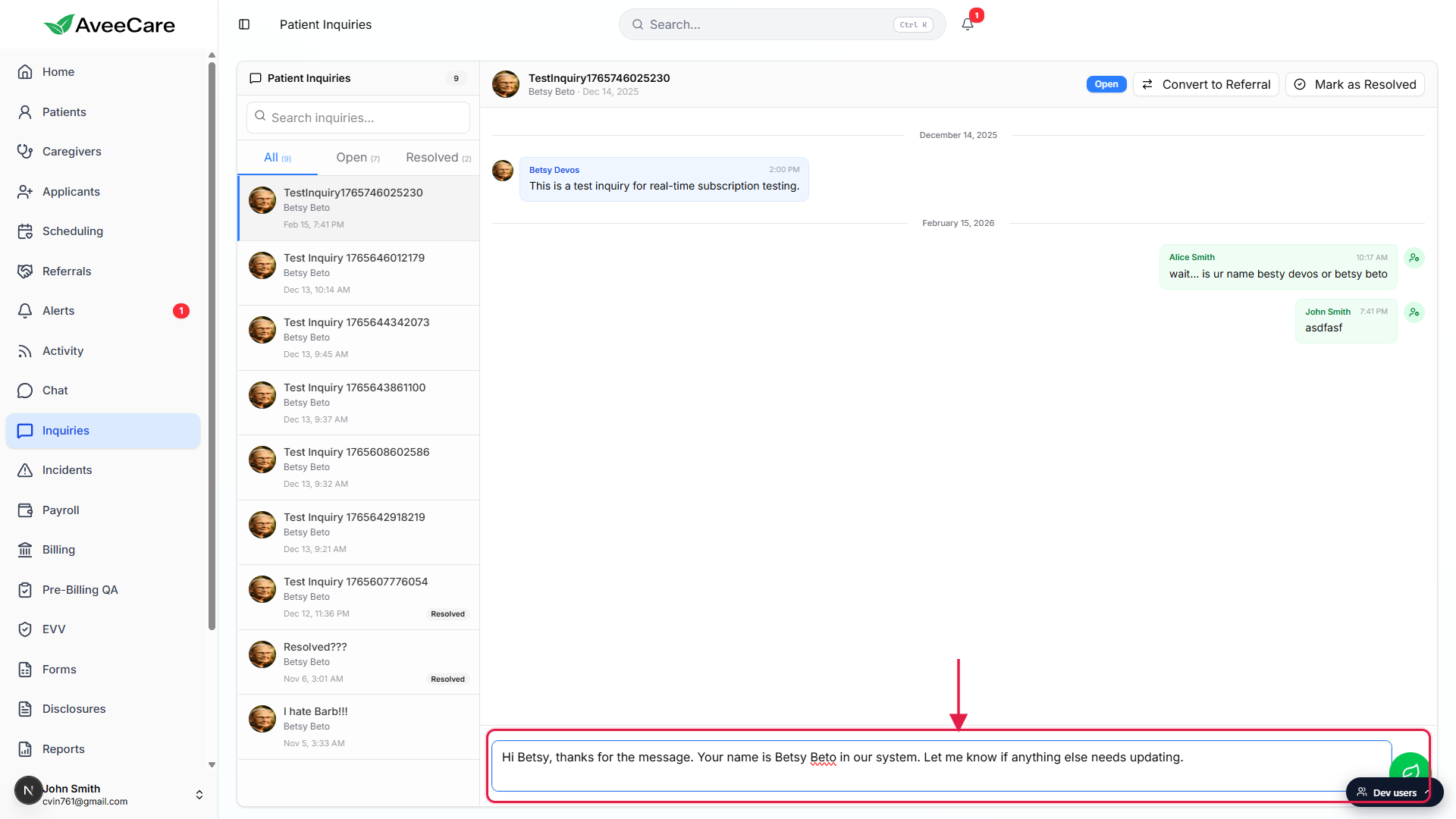1456x819 pixels.
Task: Click the sidebar vertical scrollbar
Action: [212, 345]
